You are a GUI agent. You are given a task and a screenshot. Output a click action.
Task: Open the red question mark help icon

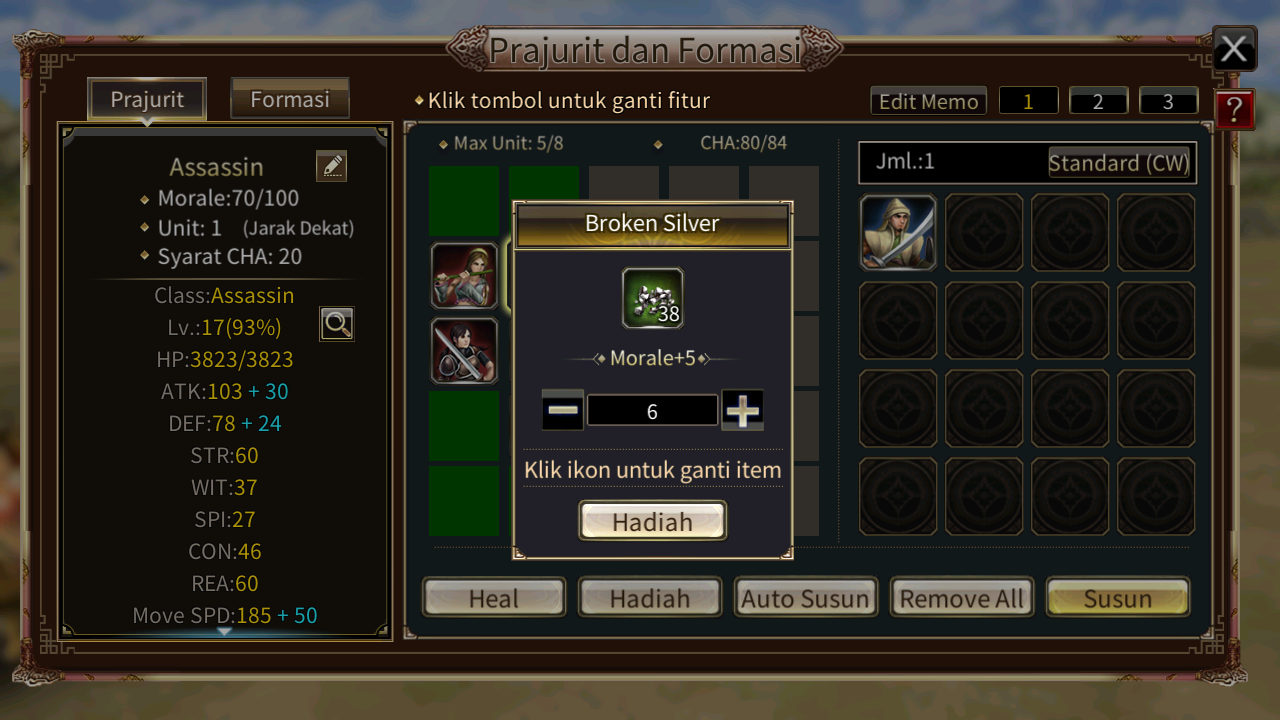coord(1236,109)
